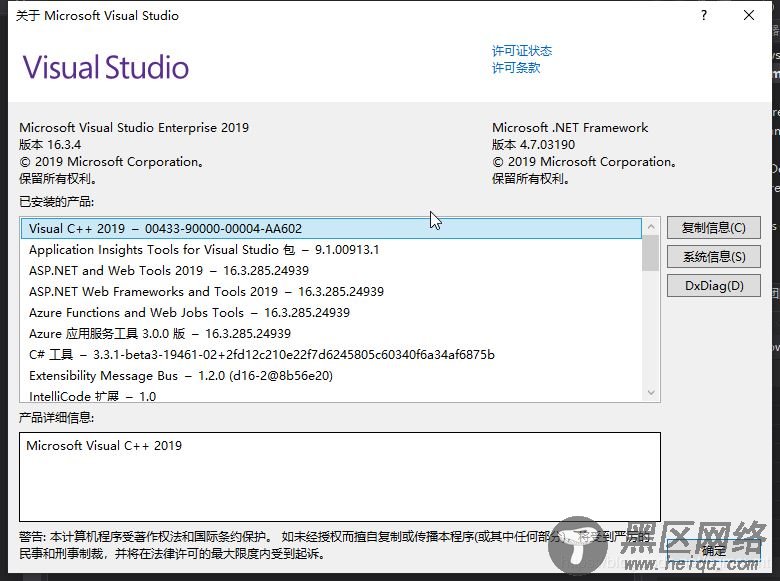
Task: Select Extensibility Message Bus row
Action: pyautogui.click(x=331, y=376)
